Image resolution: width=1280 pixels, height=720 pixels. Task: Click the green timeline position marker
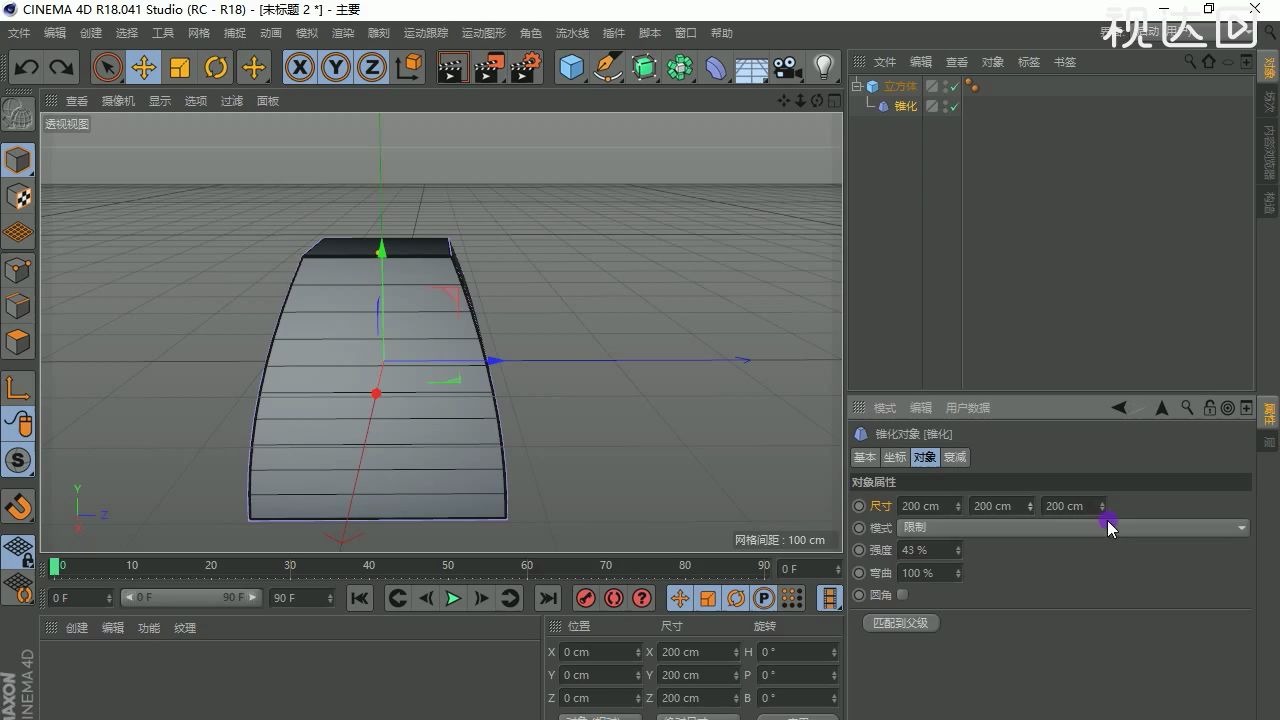56,566
